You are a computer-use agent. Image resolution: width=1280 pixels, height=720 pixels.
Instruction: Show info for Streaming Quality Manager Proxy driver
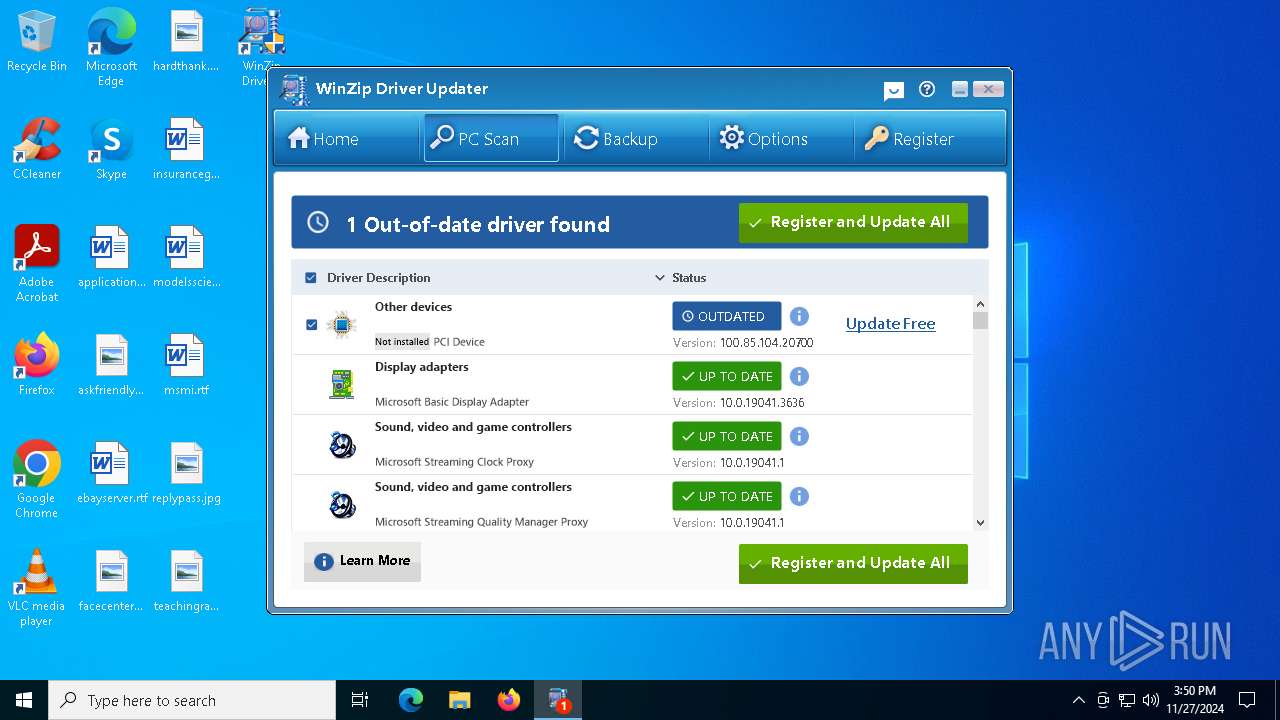[x=799, y=496]
